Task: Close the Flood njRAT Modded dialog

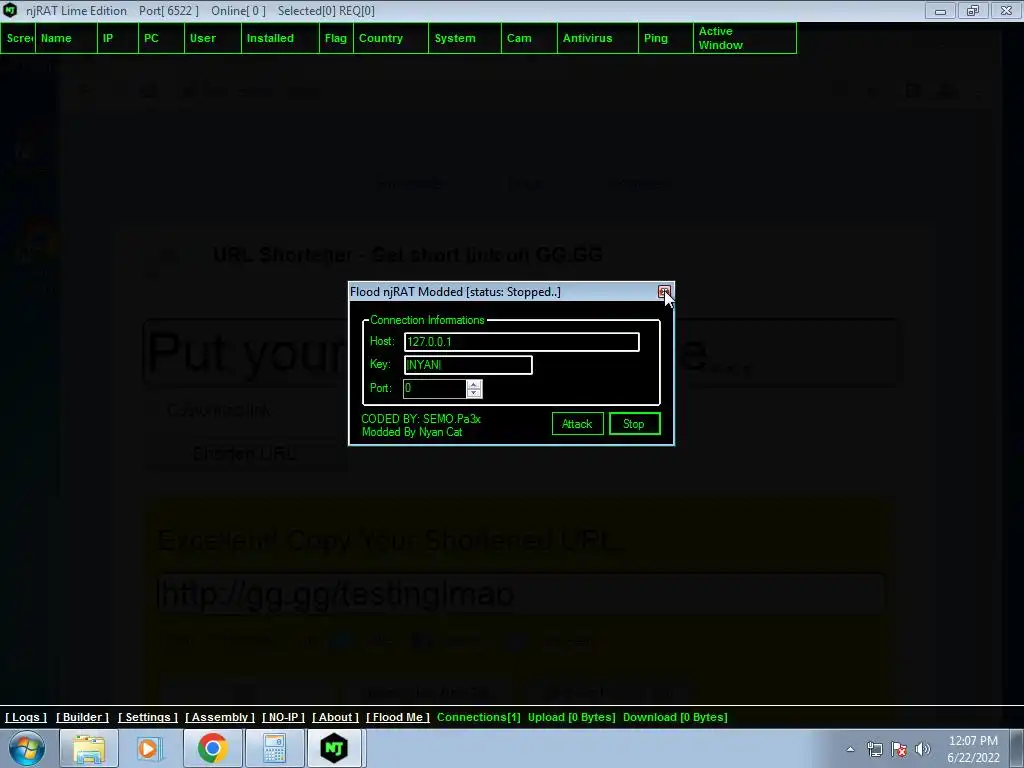Action: click(x=664, y=292)
